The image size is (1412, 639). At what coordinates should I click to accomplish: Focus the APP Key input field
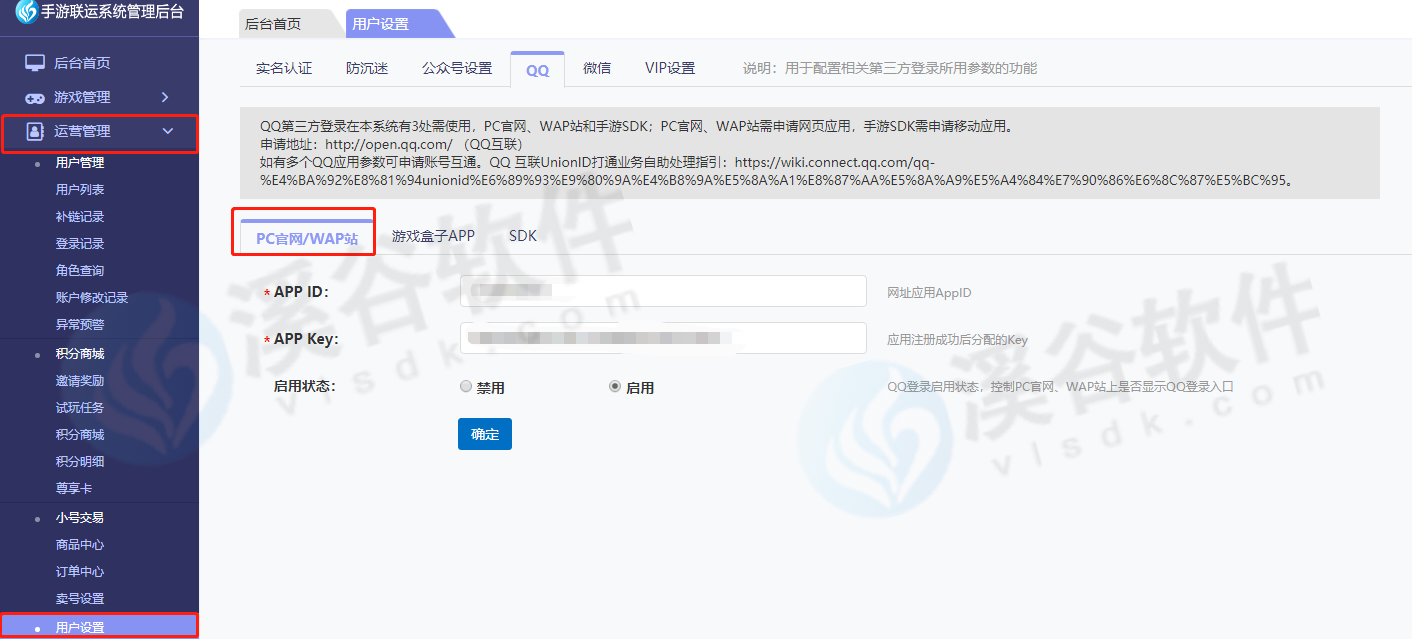pos(662,338)
